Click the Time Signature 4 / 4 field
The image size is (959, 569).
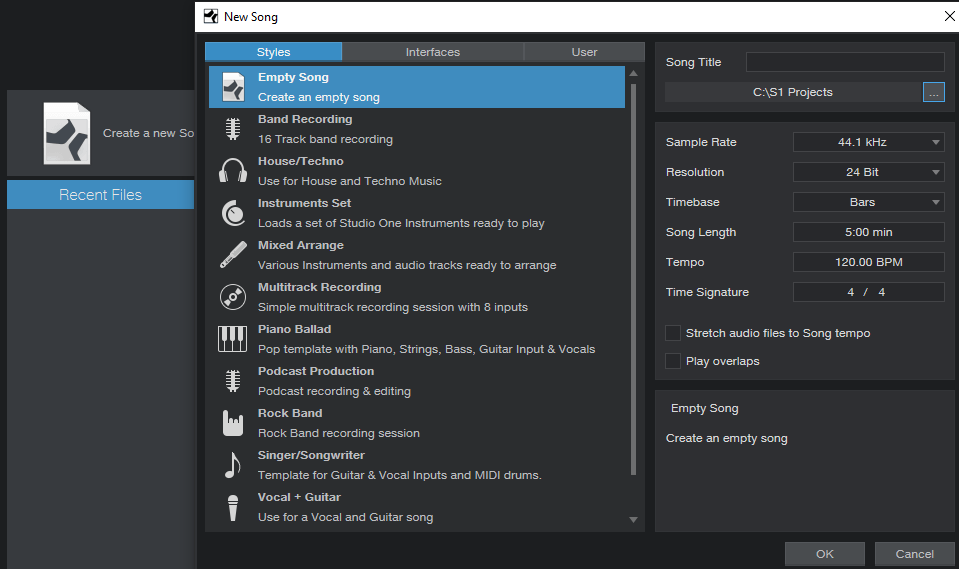coord(868,292)
